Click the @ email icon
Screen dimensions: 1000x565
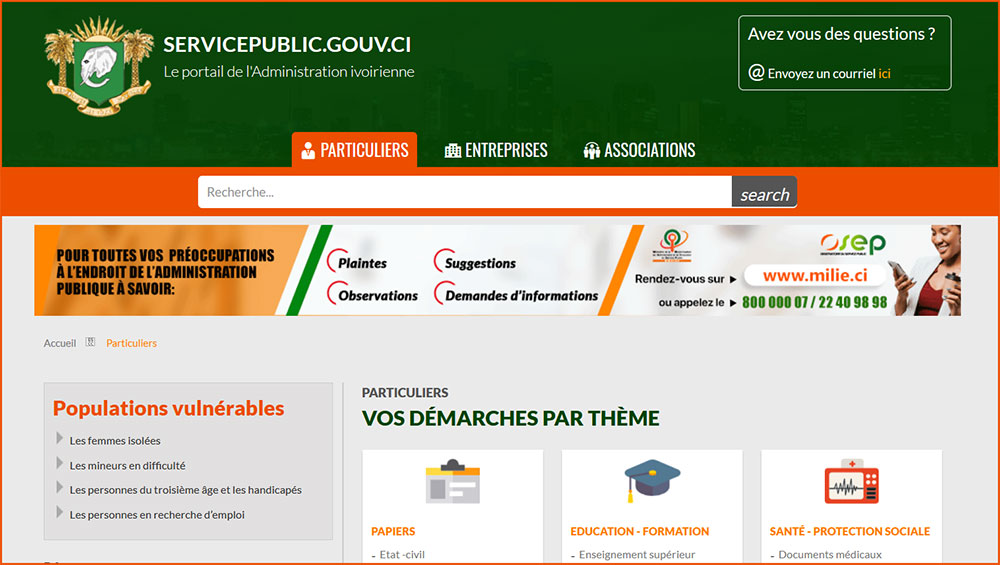[x=756, y=73]
